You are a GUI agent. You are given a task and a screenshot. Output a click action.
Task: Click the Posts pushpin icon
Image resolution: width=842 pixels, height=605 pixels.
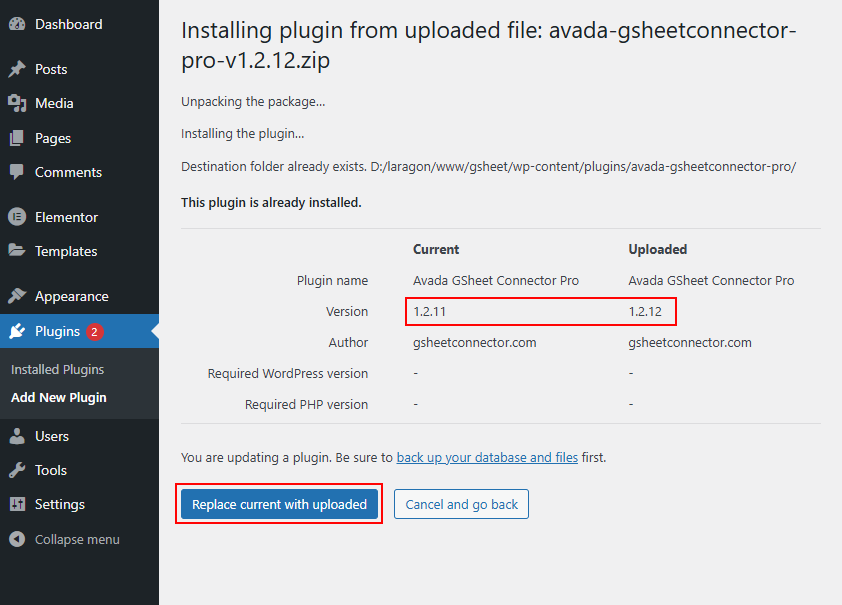(16, 69)
